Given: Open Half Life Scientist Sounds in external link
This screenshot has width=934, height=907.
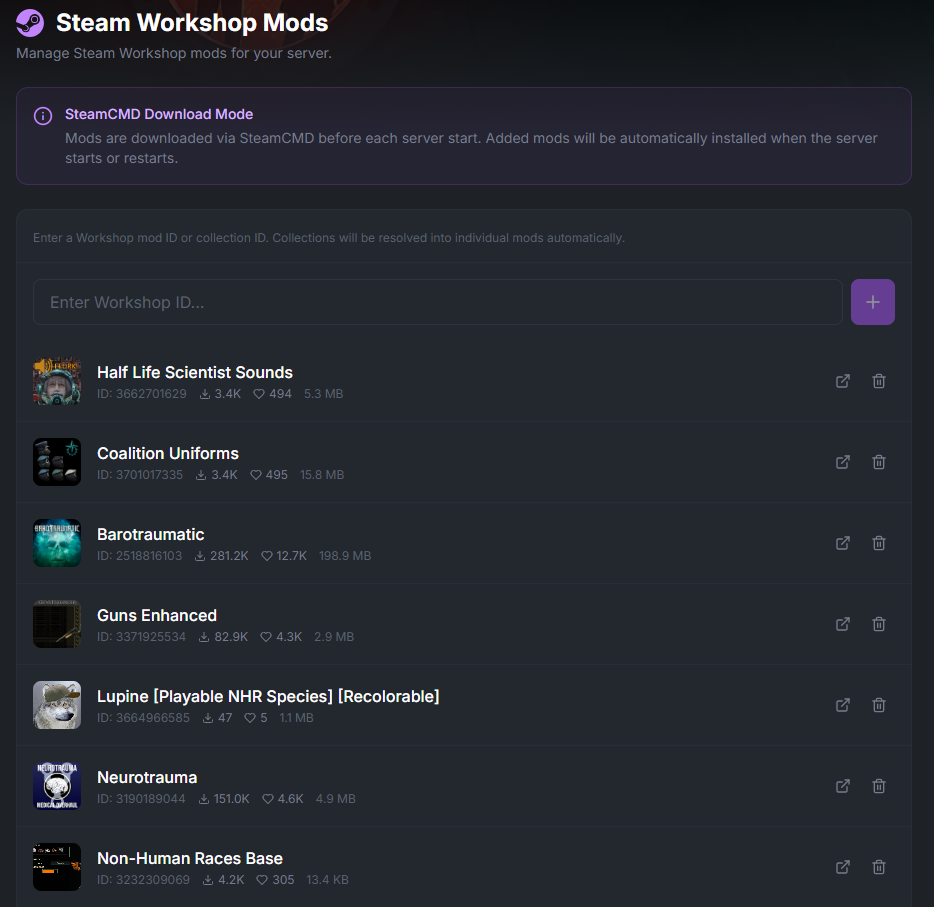Looking at the screenshot, I should (843, 381).
